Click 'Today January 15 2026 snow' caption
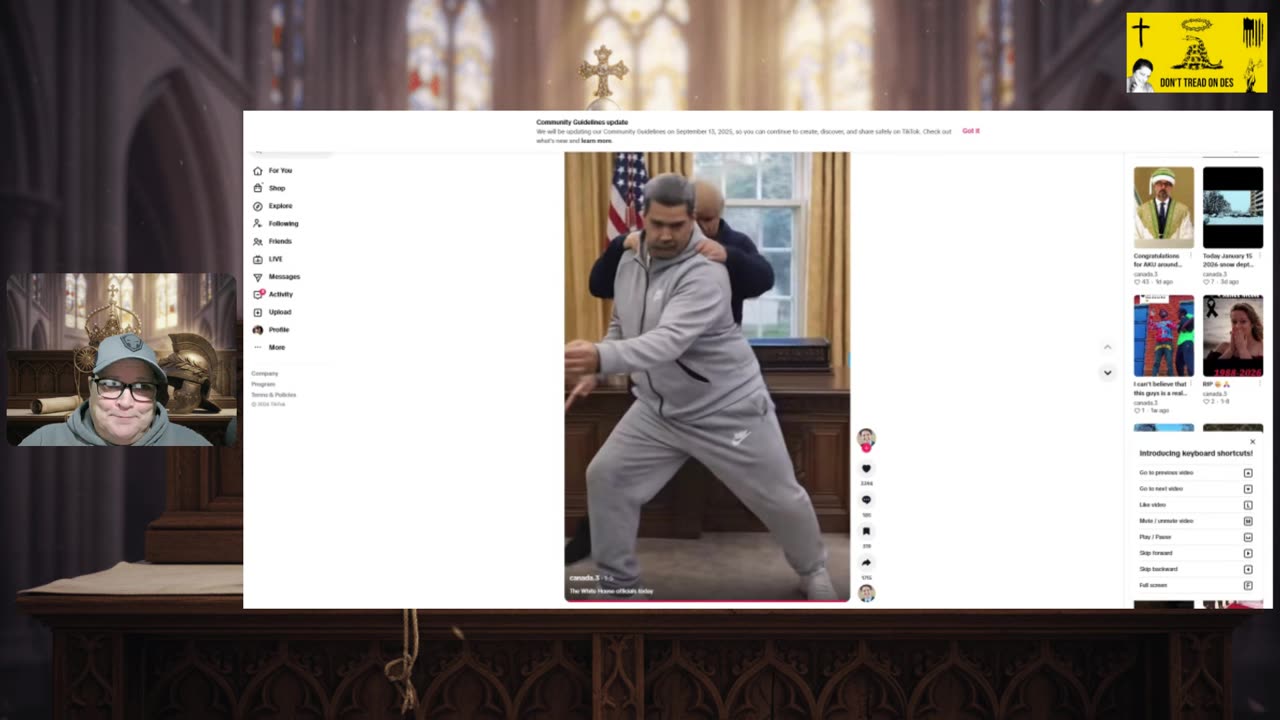 point(1229,260)
